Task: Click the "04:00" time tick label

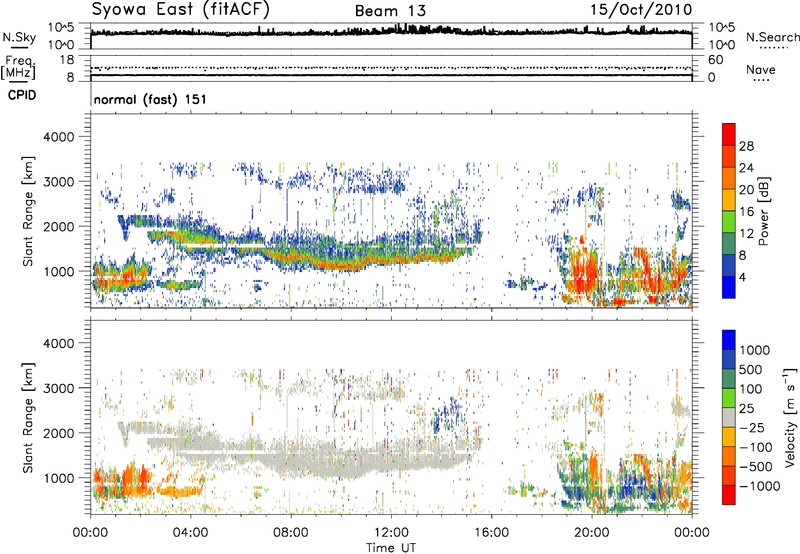Action: [191, 533]
